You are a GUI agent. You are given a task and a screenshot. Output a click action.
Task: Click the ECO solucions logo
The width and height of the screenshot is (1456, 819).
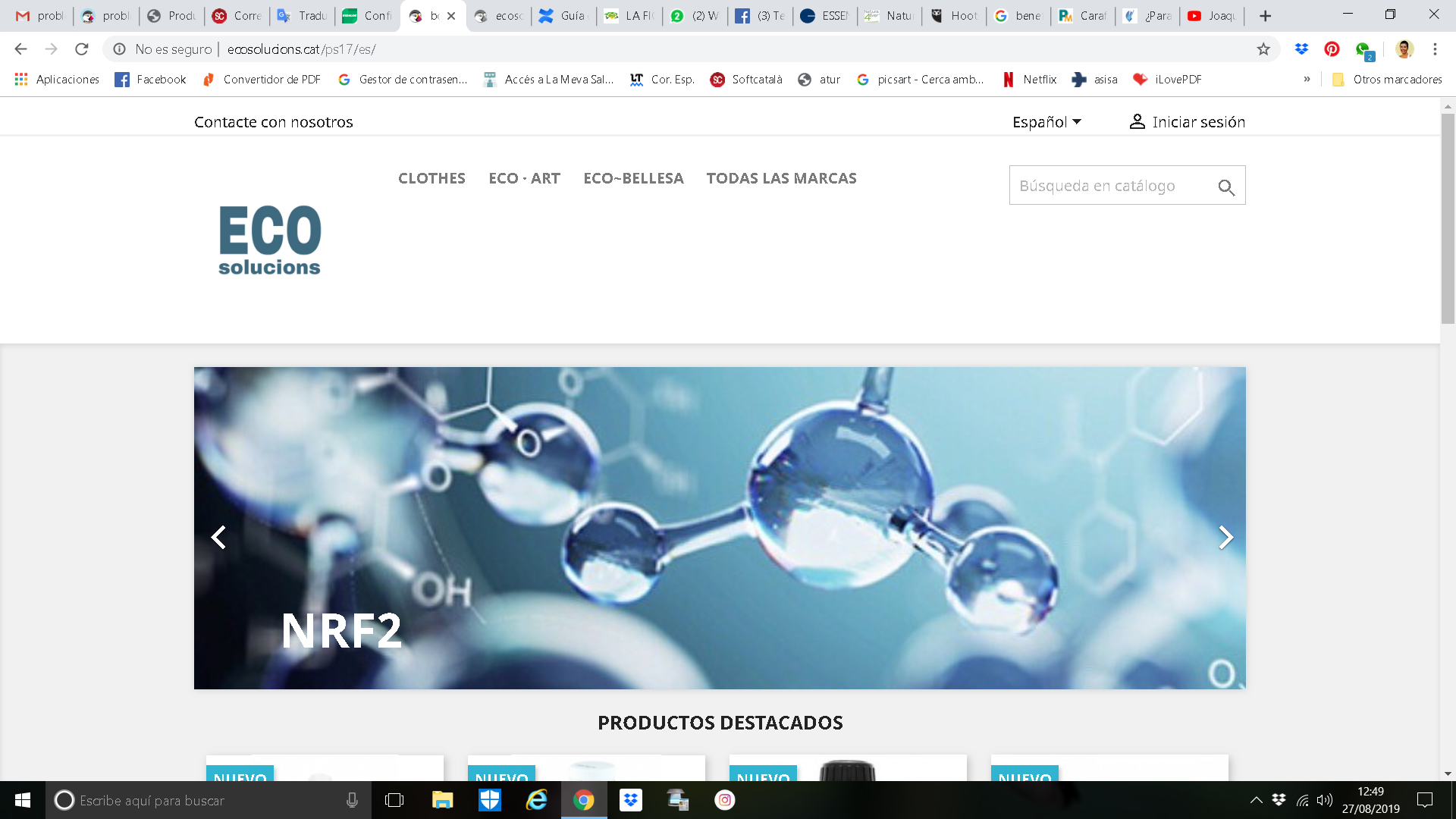(x=270, y=240)
